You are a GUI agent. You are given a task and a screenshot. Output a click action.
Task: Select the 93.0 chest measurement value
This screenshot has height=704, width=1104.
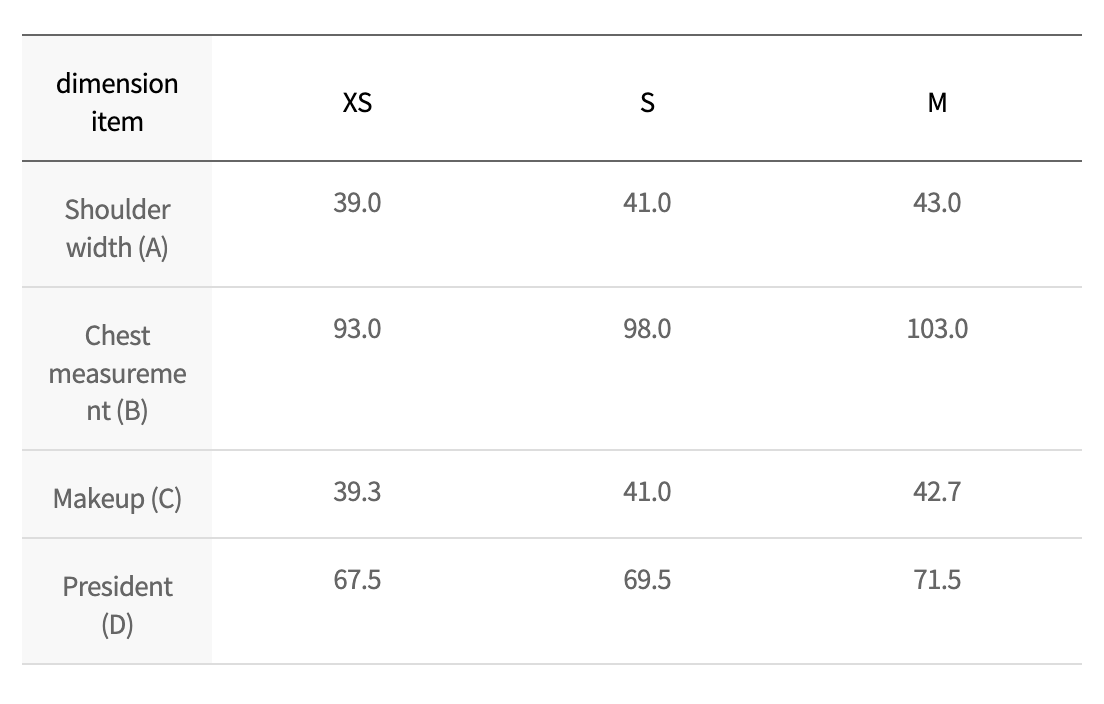click(357, 329)
